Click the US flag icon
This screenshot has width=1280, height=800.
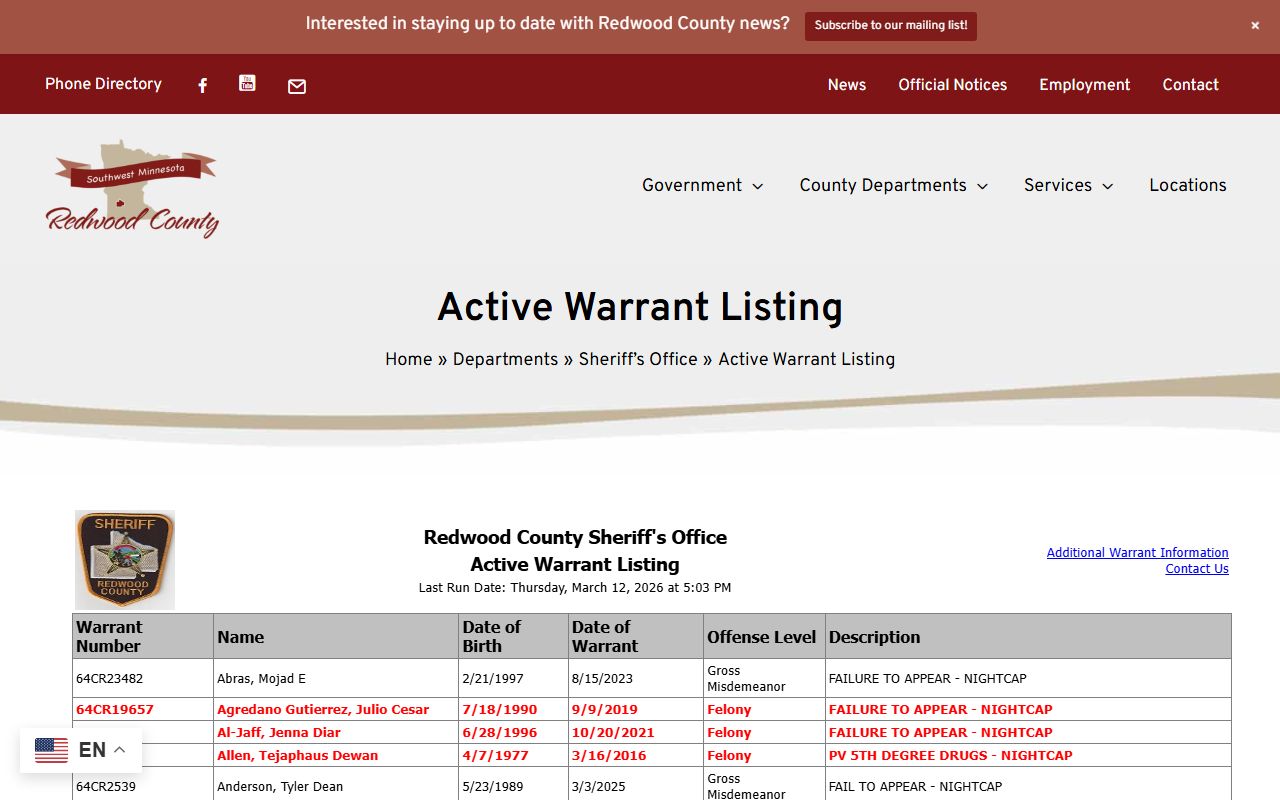pos(52,750)
